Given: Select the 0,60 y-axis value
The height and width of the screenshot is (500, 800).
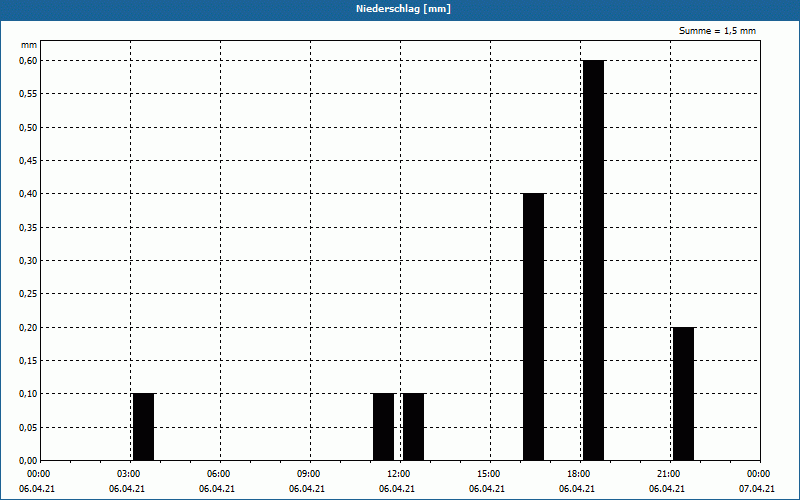Looking at the screenshot, I should tap(28, 61).
